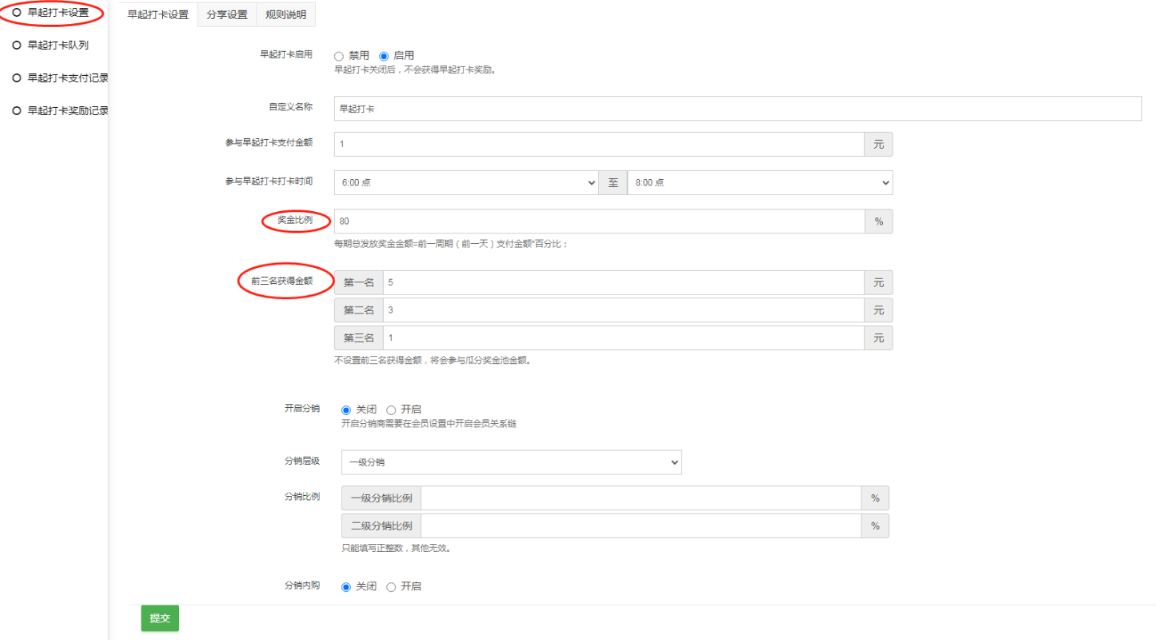The image size is (1156, 640).
Task: Open the 6:00 点 start time dropdown
Action: coord(466,183)
